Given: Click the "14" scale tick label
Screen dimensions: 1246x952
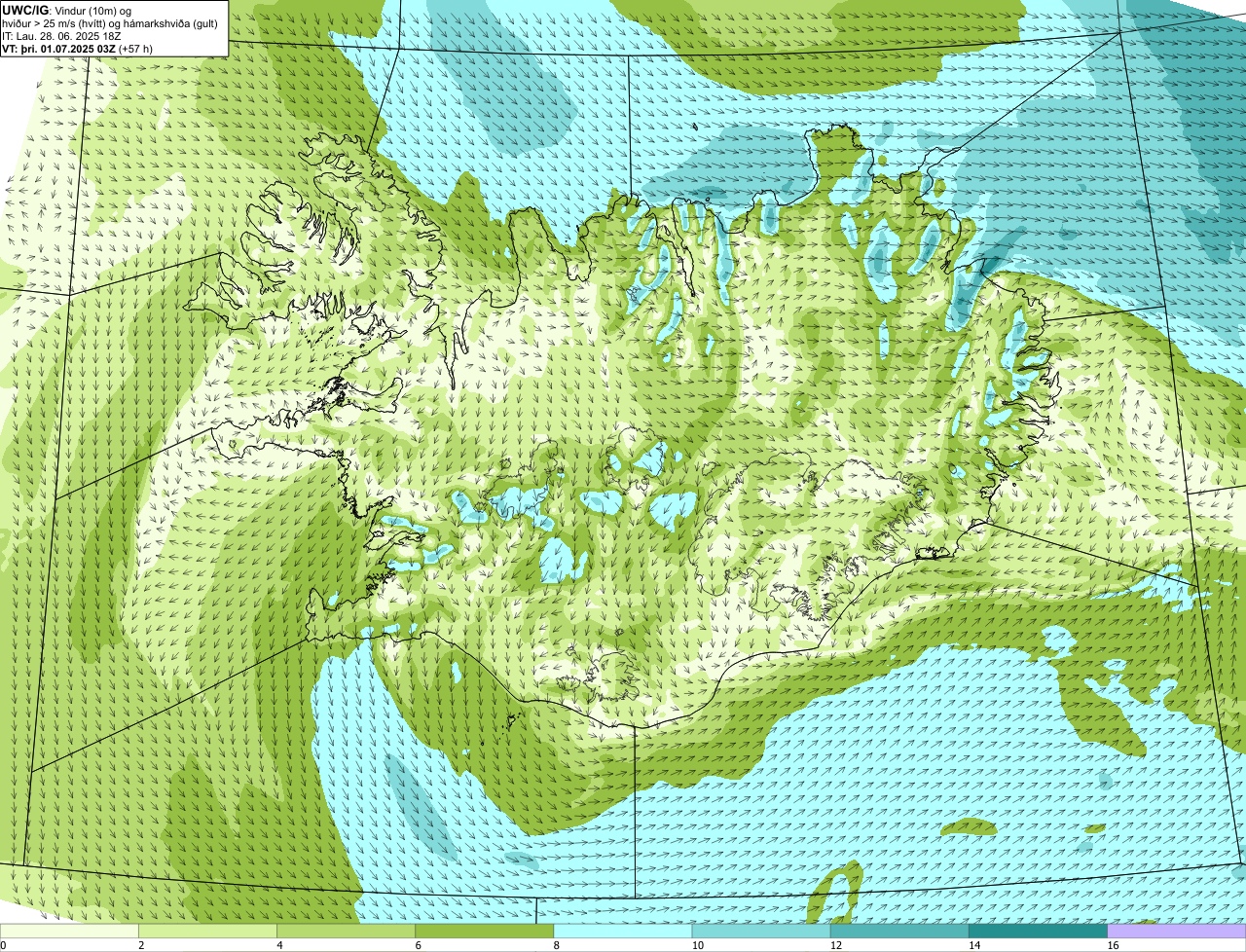Looking at the screenshot, I should tap(973, 945).
